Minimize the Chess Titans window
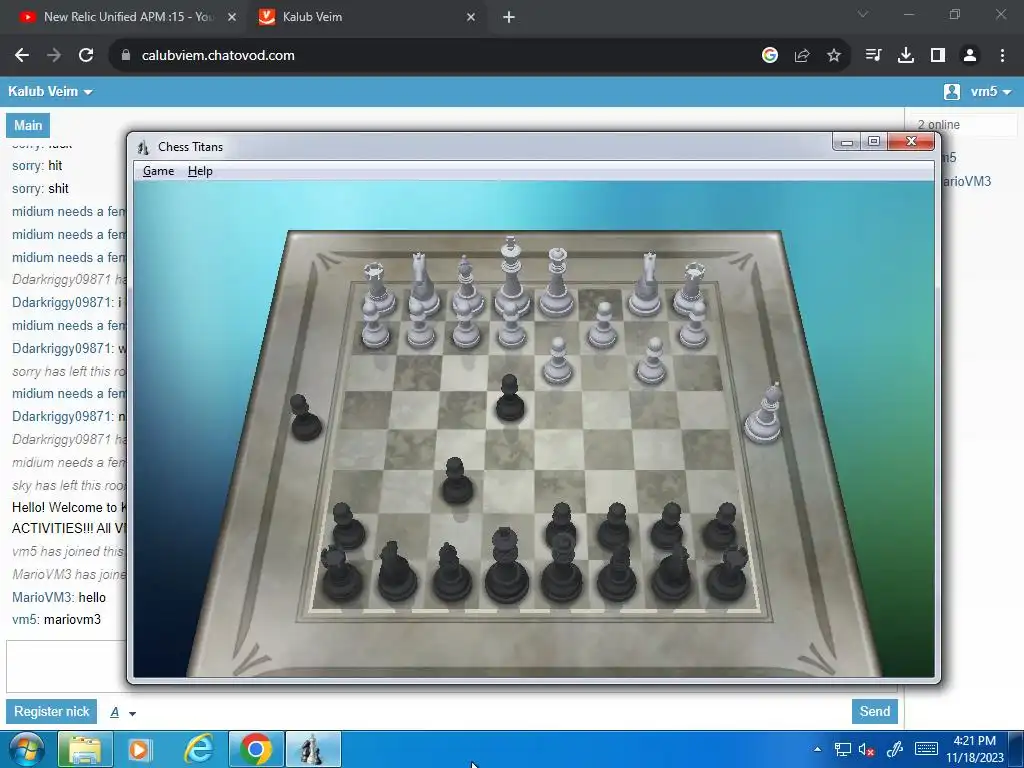Image resolution: width=1024 pixels, height=768 pixels. (x=846, y=142)
